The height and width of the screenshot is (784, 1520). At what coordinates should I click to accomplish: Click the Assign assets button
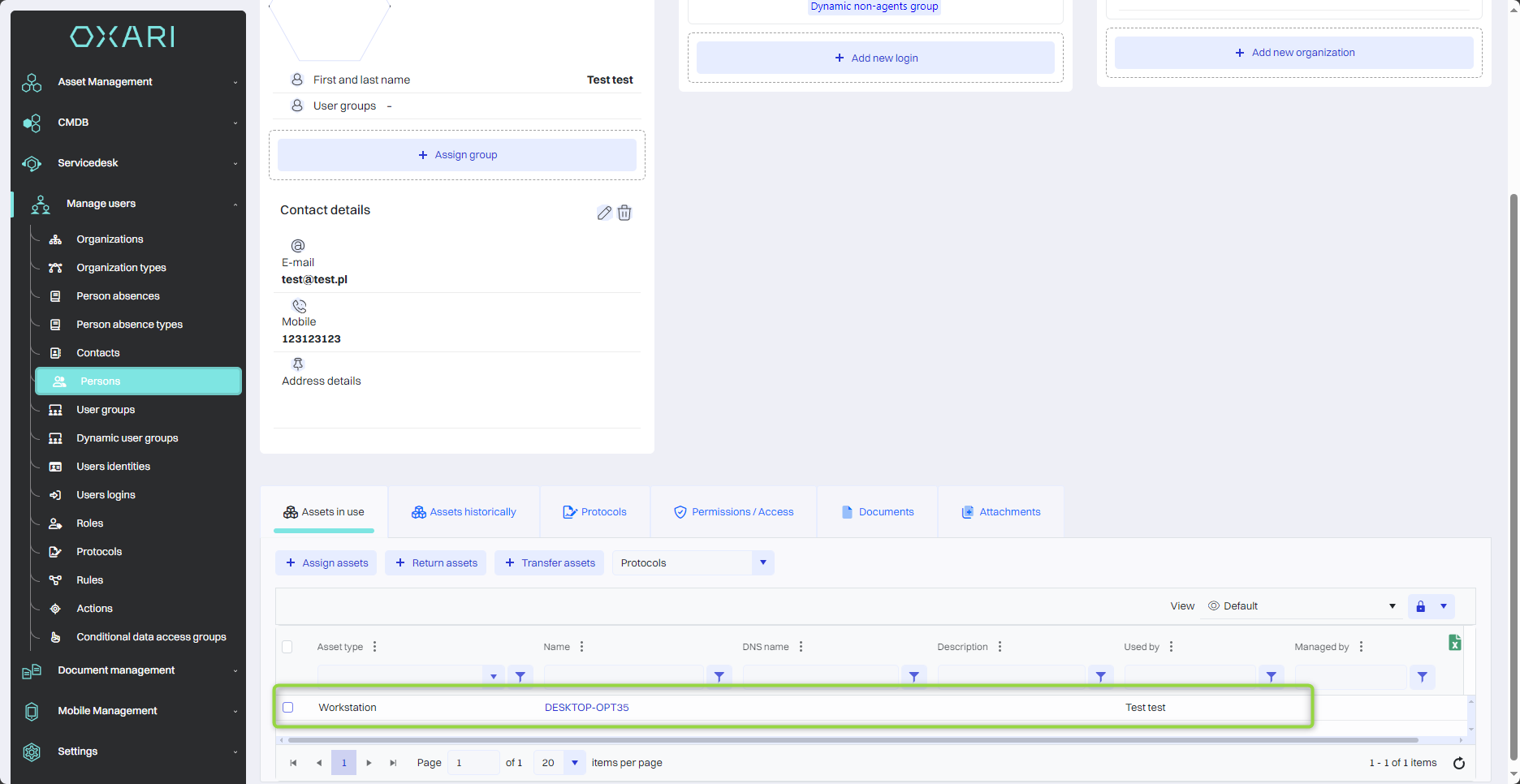(x=326, y=563)
